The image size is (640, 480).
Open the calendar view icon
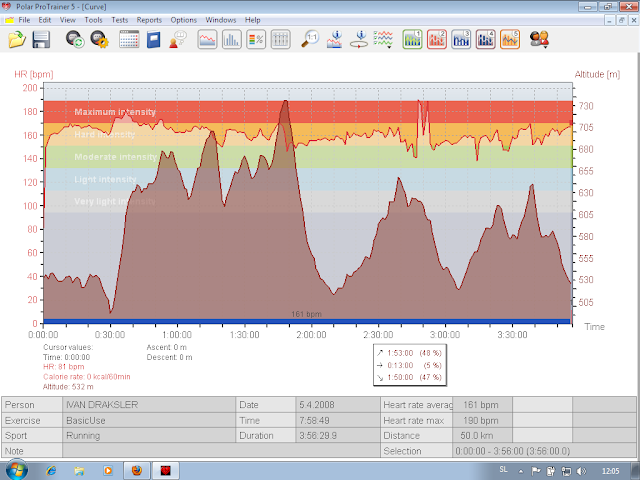(x=129, y=40)
